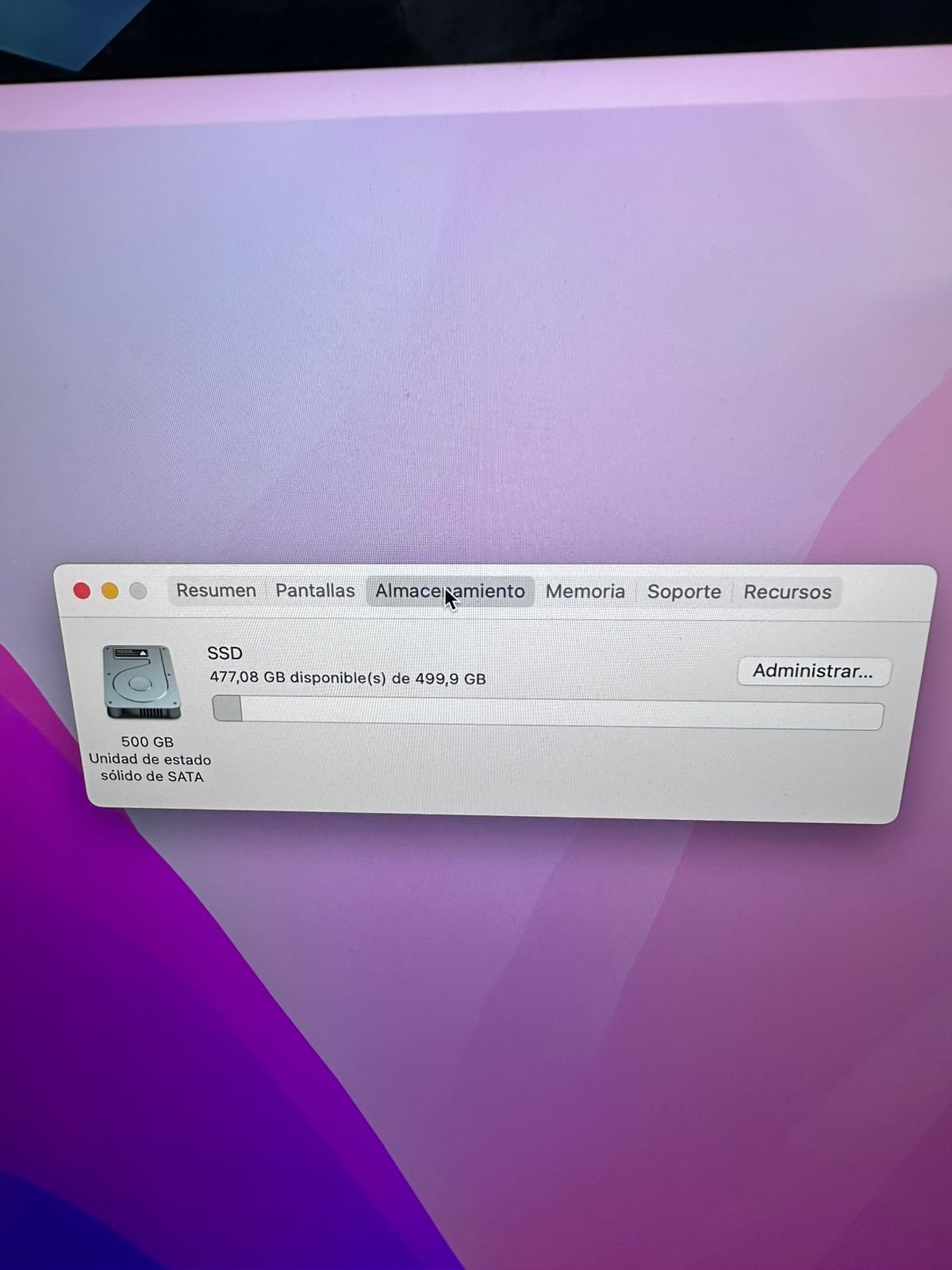This screenshot has height=1270, width=952.
Task: Click the 500 GB label under drive icon
Action: 147,741
